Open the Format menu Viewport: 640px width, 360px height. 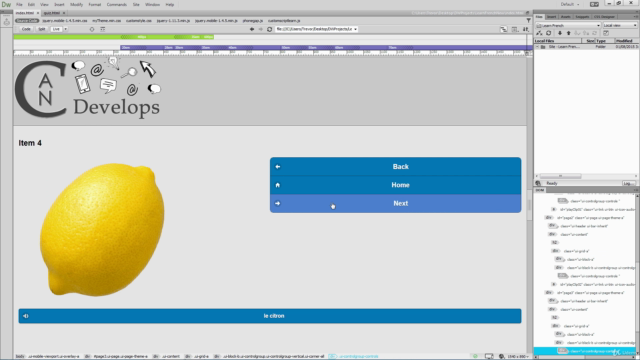[x=95, y=4]
